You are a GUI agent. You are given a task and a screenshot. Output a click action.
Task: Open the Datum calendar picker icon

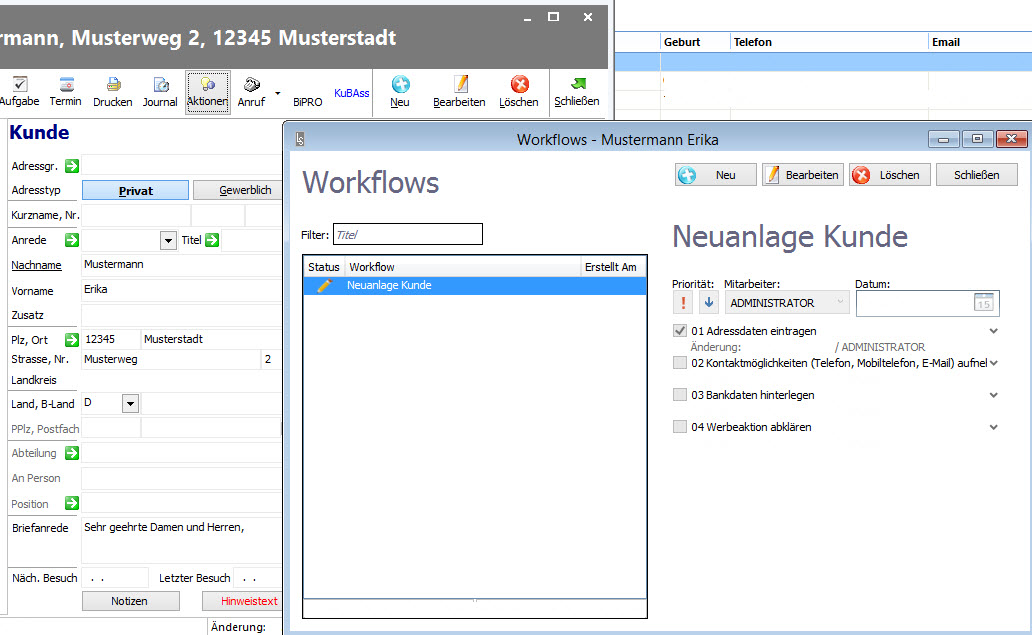983,303
